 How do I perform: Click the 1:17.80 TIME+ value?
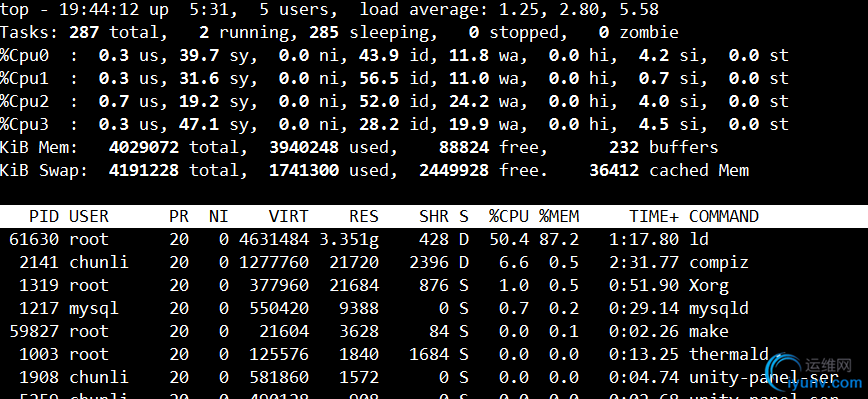click(644, 239)
